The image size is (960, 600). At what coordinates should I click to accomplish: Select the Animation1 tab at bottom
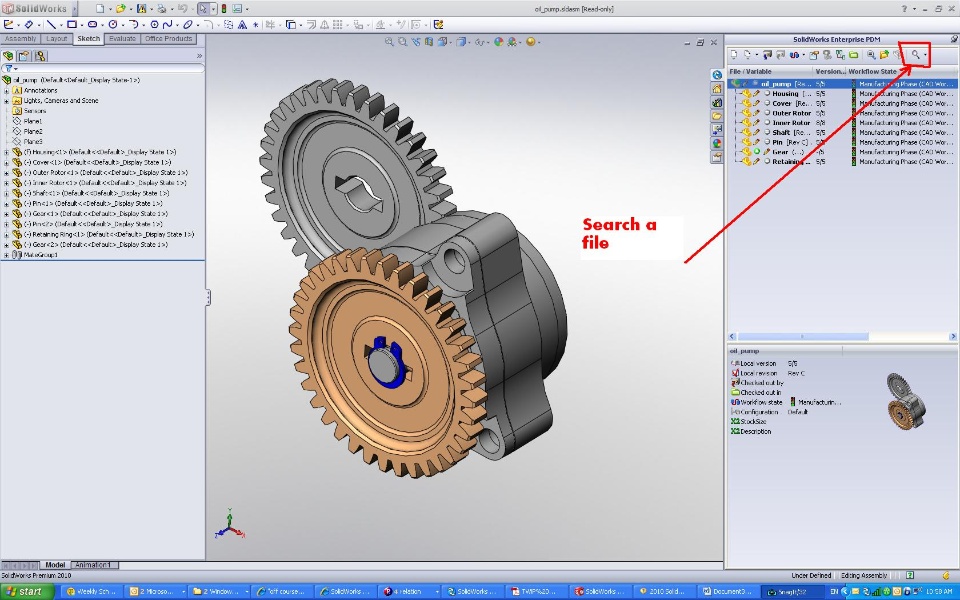click(x=93, y=565)
